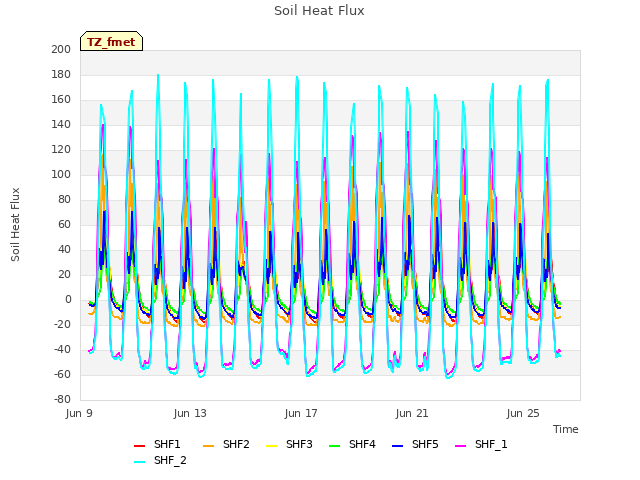Click the 60 y-axis tick label

[64, 224]
